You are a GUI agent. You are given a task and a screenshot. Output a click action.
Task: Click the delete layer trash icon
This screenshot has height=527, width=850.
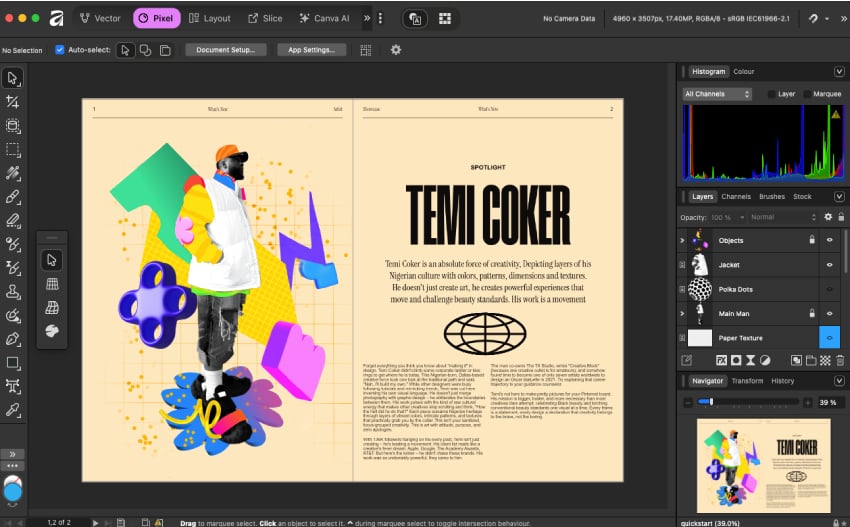[839, 360]
